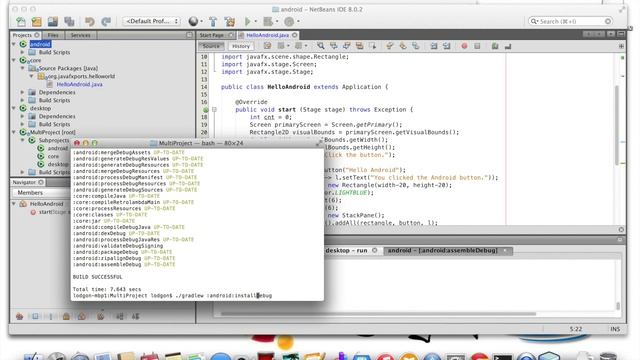Screen dimensions: 640x360
Task: Expand Dependencies under desktop project
Action: coord(22,116)
